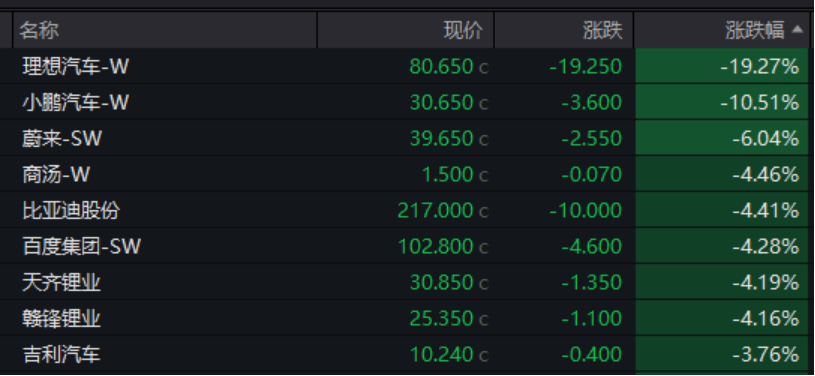Select the 理想汽车-W row
The image size is (815, 376).
(x=406, y=66)
